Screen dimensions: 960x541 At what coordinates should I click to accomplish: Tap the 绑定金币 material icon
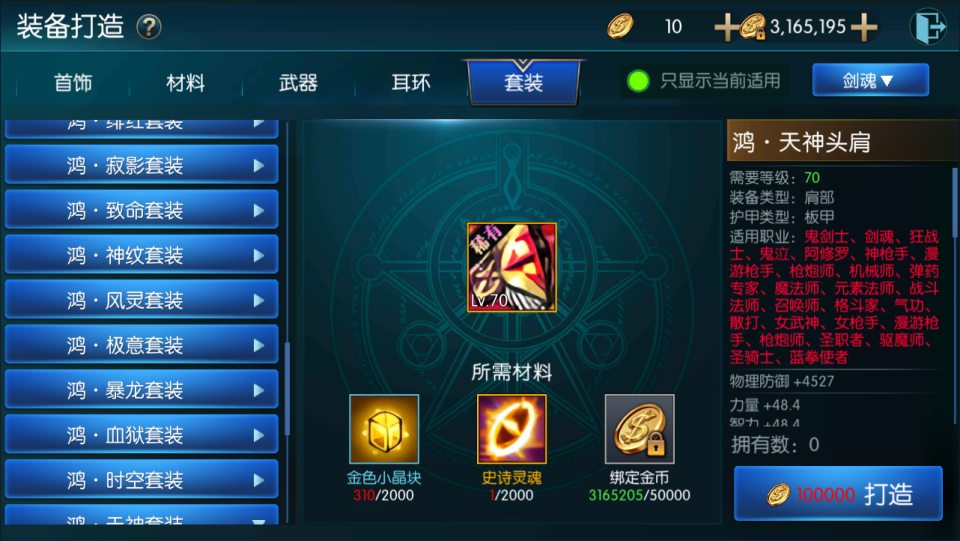point(640,429)
